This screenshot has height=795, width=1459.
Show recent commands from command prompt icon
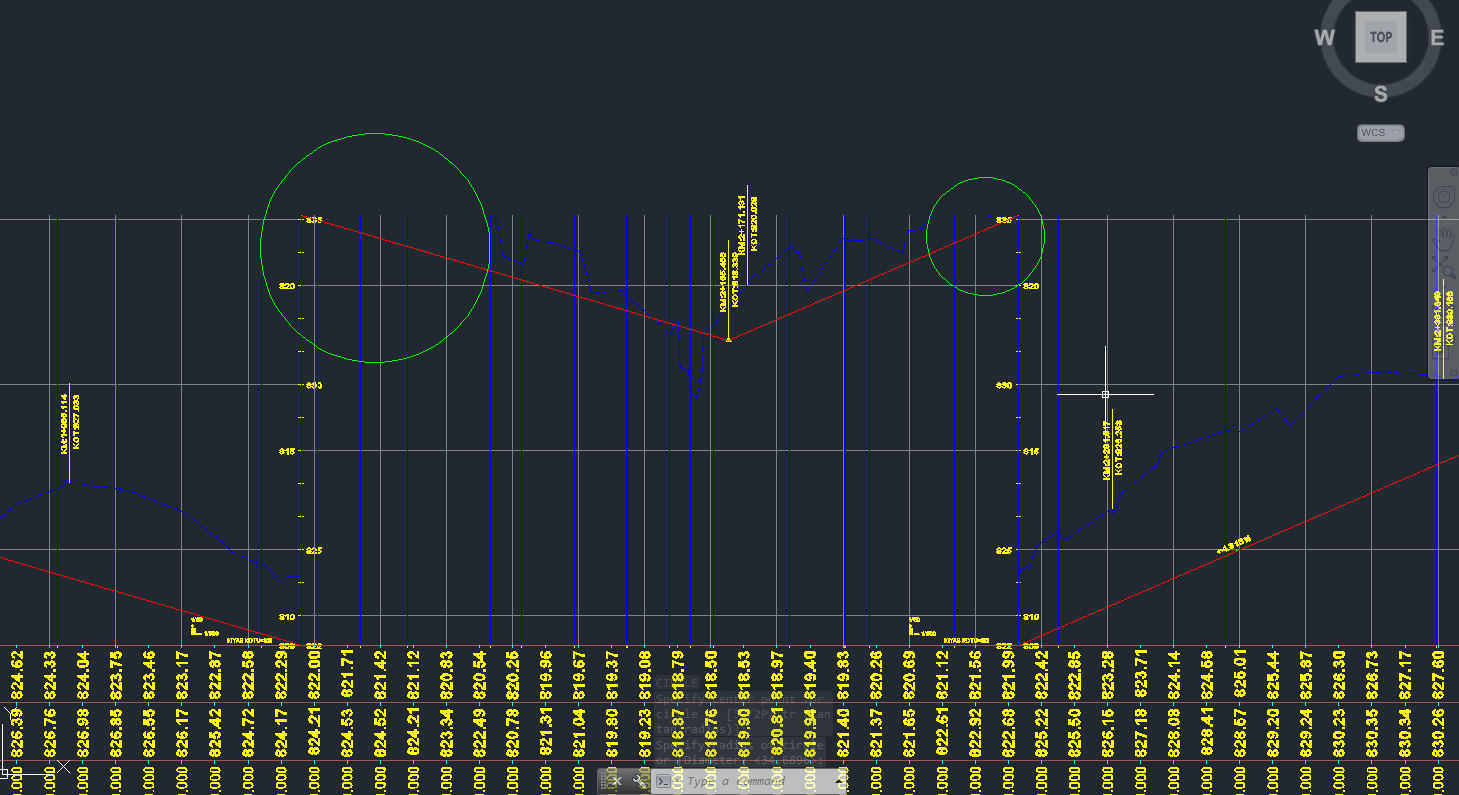(x=664, y=781)
